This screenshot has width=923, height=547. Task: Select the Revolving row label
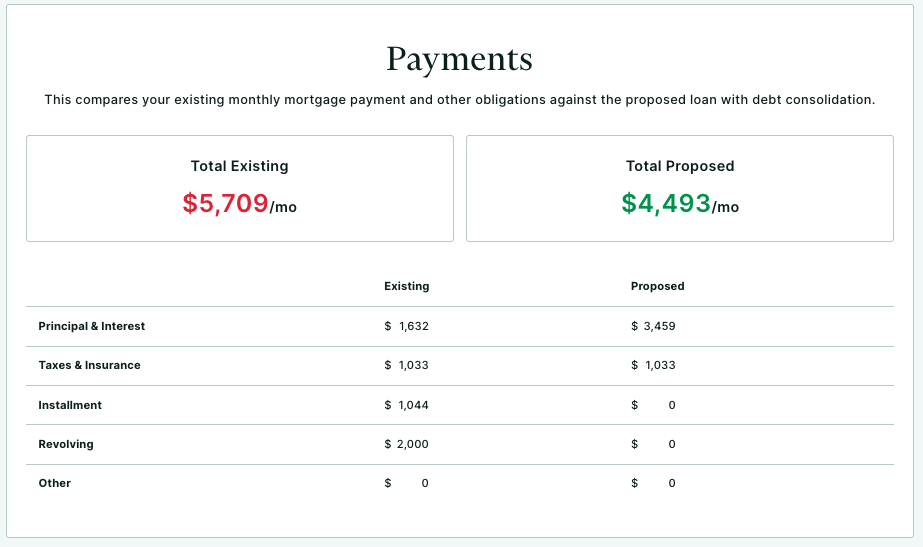pos(66,444)
